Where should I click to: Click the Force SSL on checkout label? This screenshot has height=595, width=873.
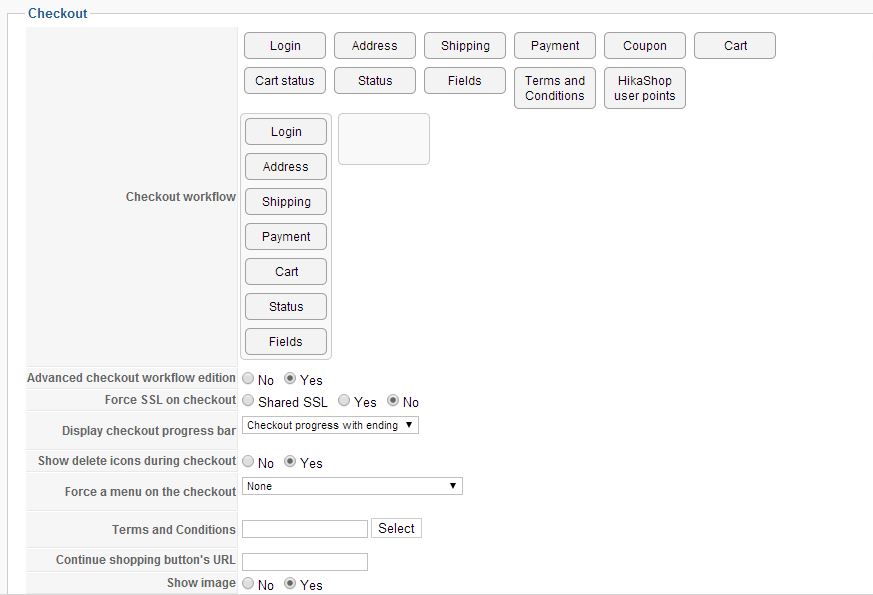(170, 400)
